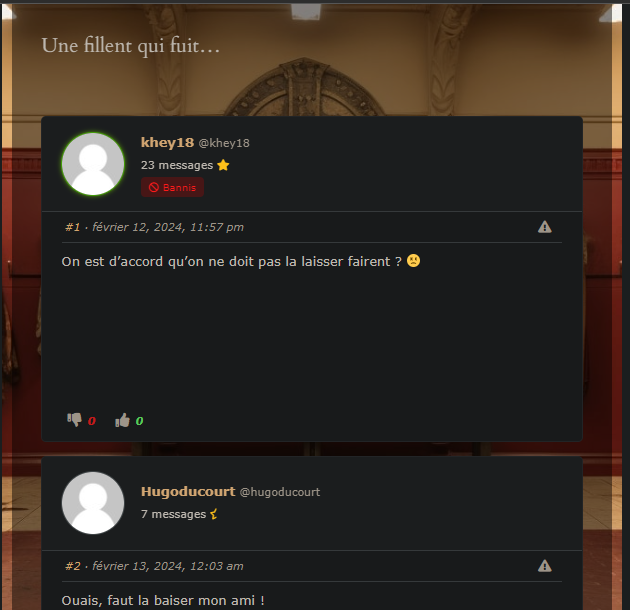This screenshot has width=630, height=610.
Task: Click the half star next to 7 messages
Action: pyautogui.click(x=214, y=514)
